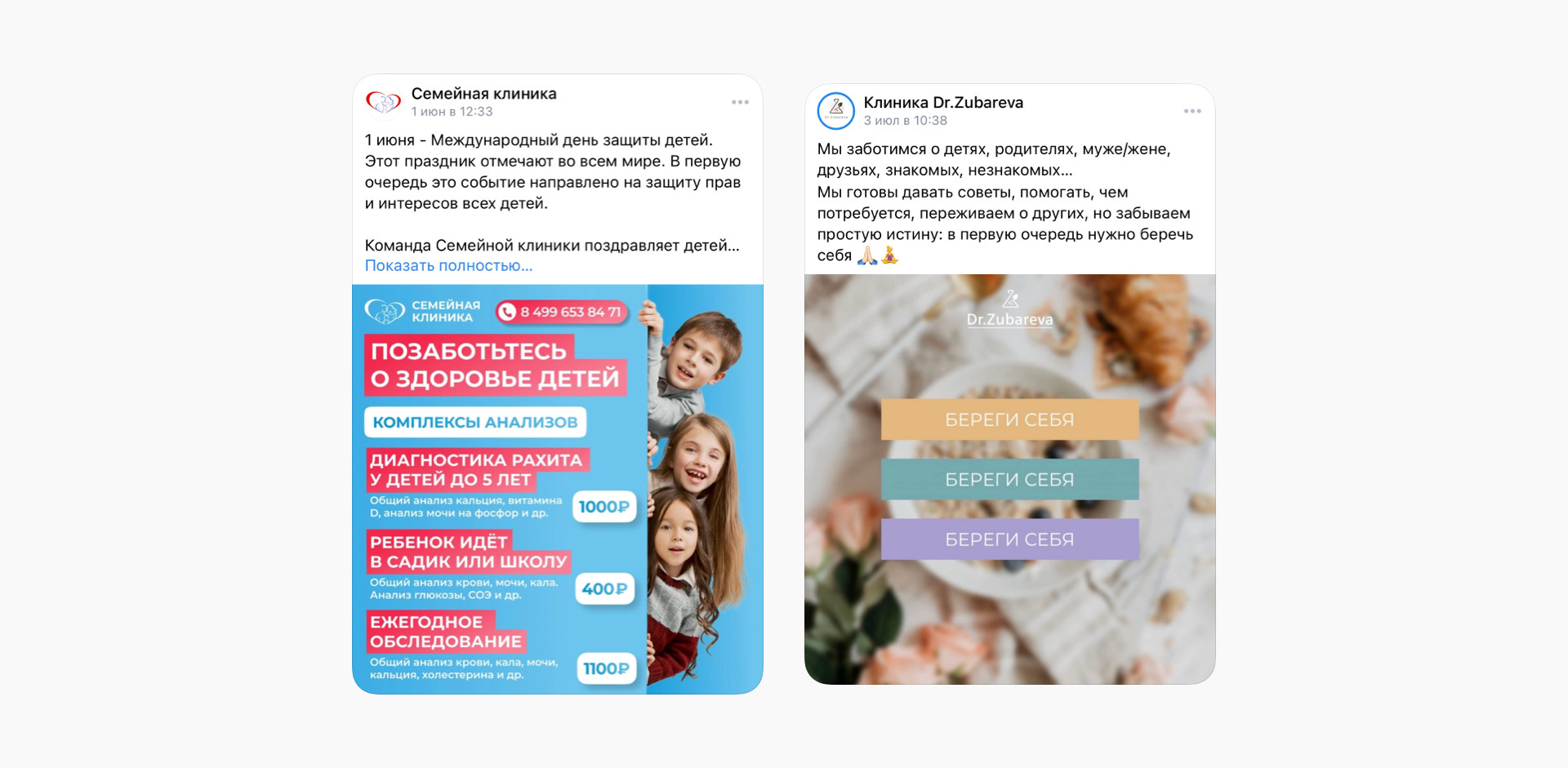1568x768 pixels.
Task: Click the praying hands emoji
Action: point(867,255)
